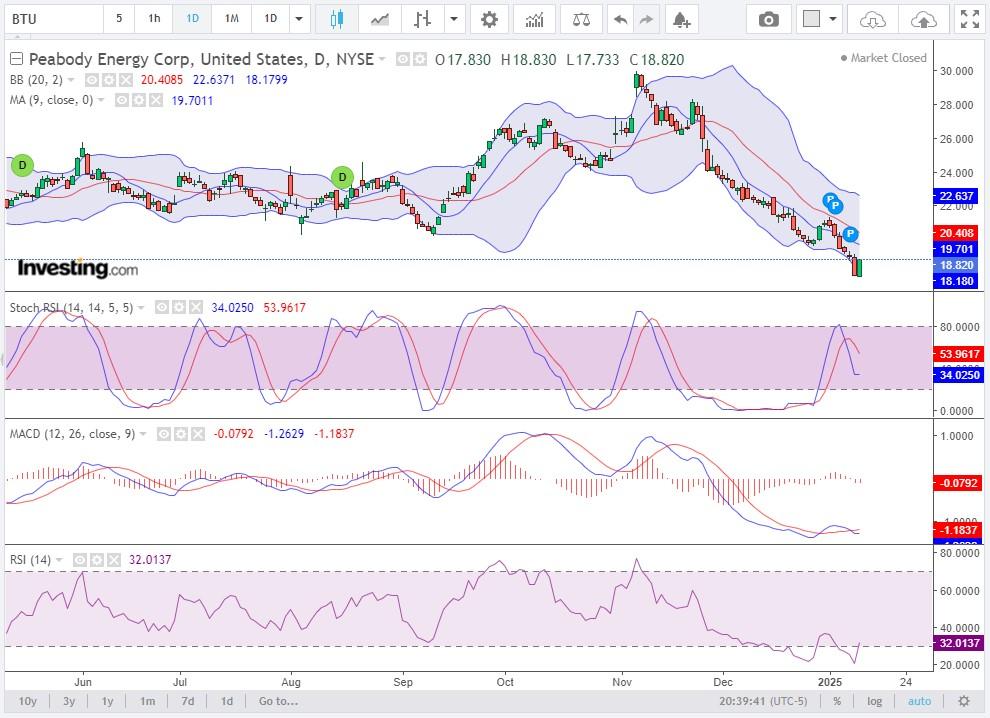Open compare symbols scales icon
The width and height of the screenshot is (990, 718).
581,19
